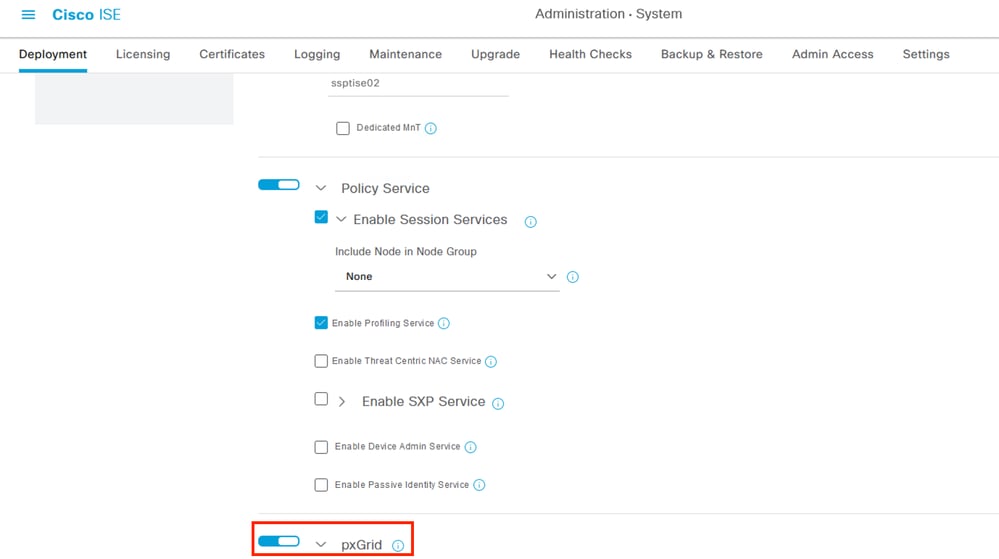999x559 pixels.
Task: Open the Settings tab
Action: point(926,54)
